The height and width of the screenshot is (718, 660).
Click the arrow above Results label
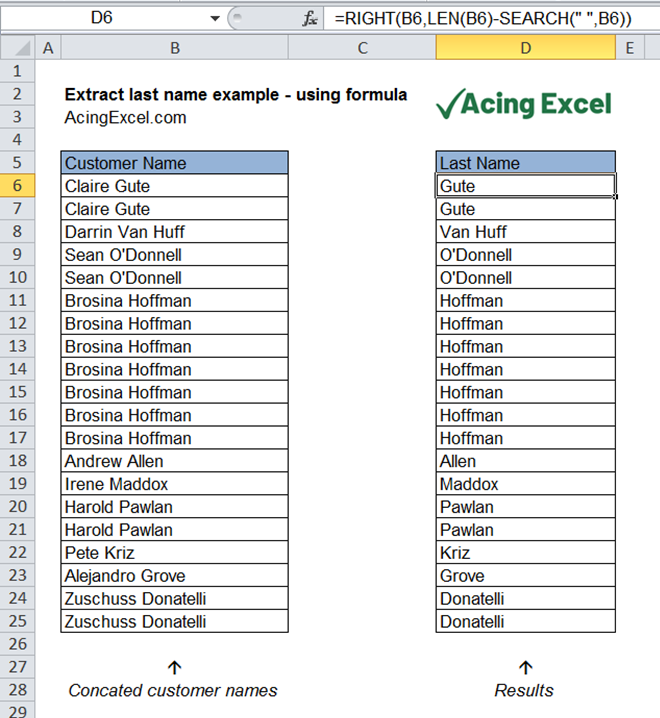click(525, 667)
